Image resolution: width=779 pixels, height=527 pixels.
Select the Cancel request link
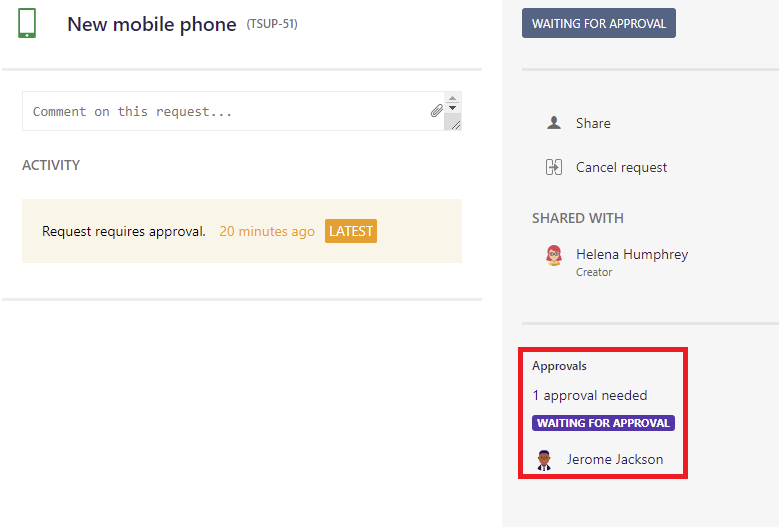coord(621,167)
